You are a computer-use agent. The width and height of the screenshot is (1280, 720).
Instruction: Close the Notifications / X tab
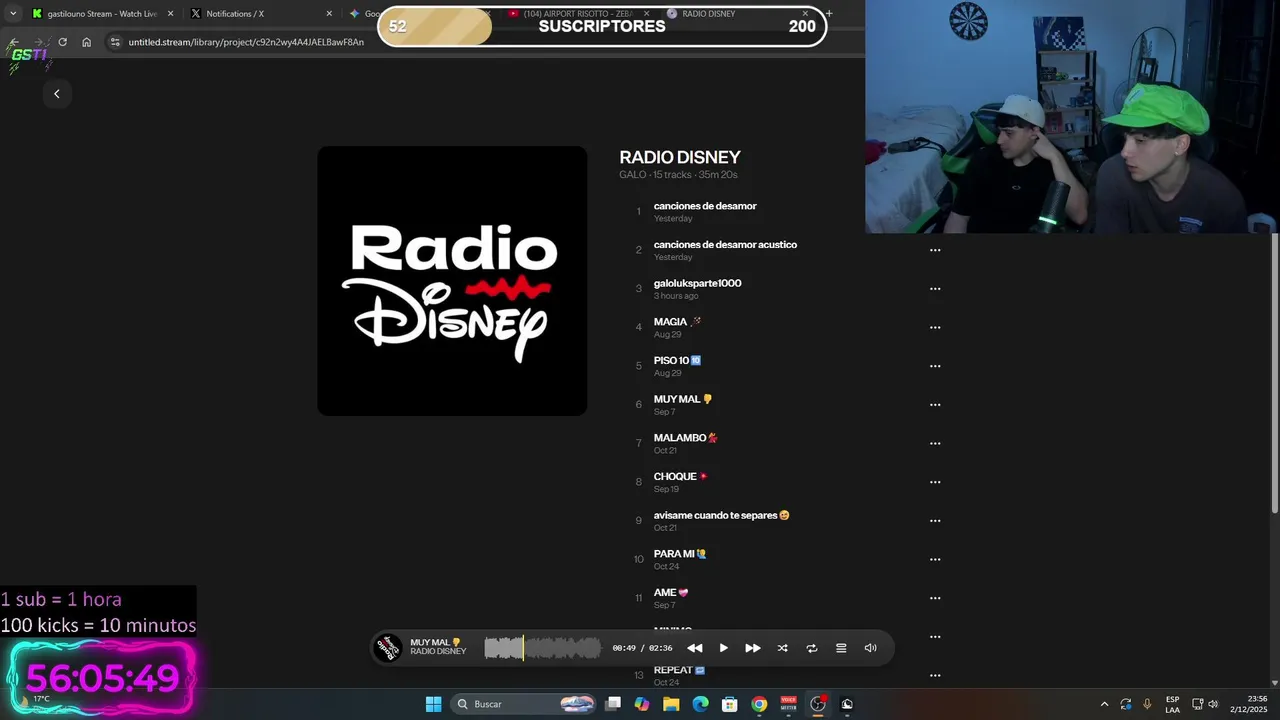coord(329,14)
